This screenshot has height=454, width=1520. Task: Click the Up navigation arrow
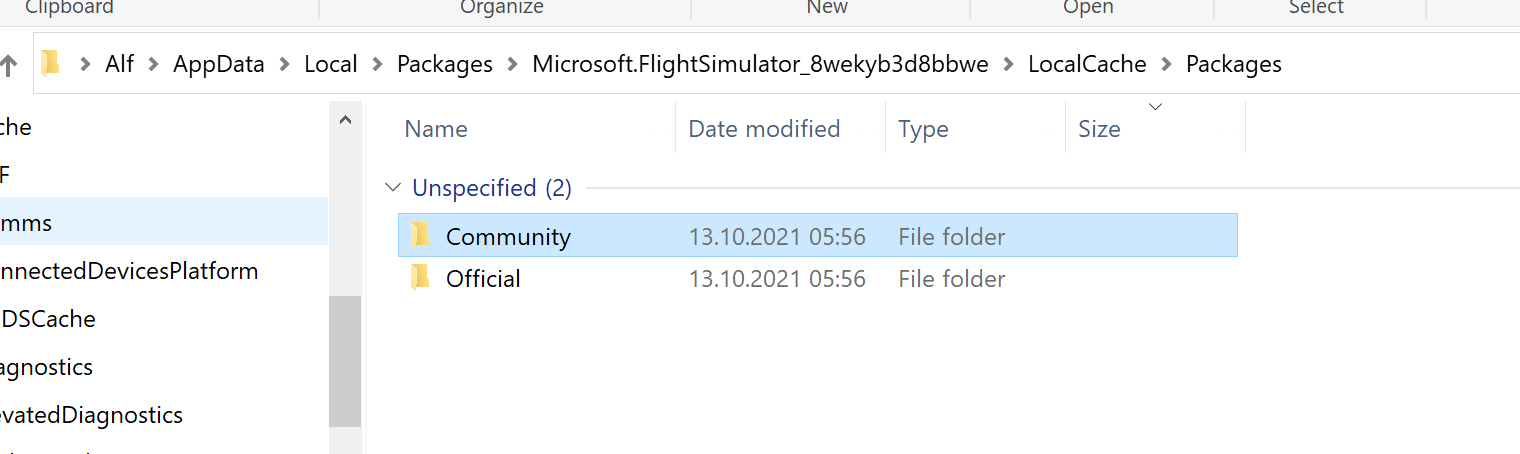(9, 66)
